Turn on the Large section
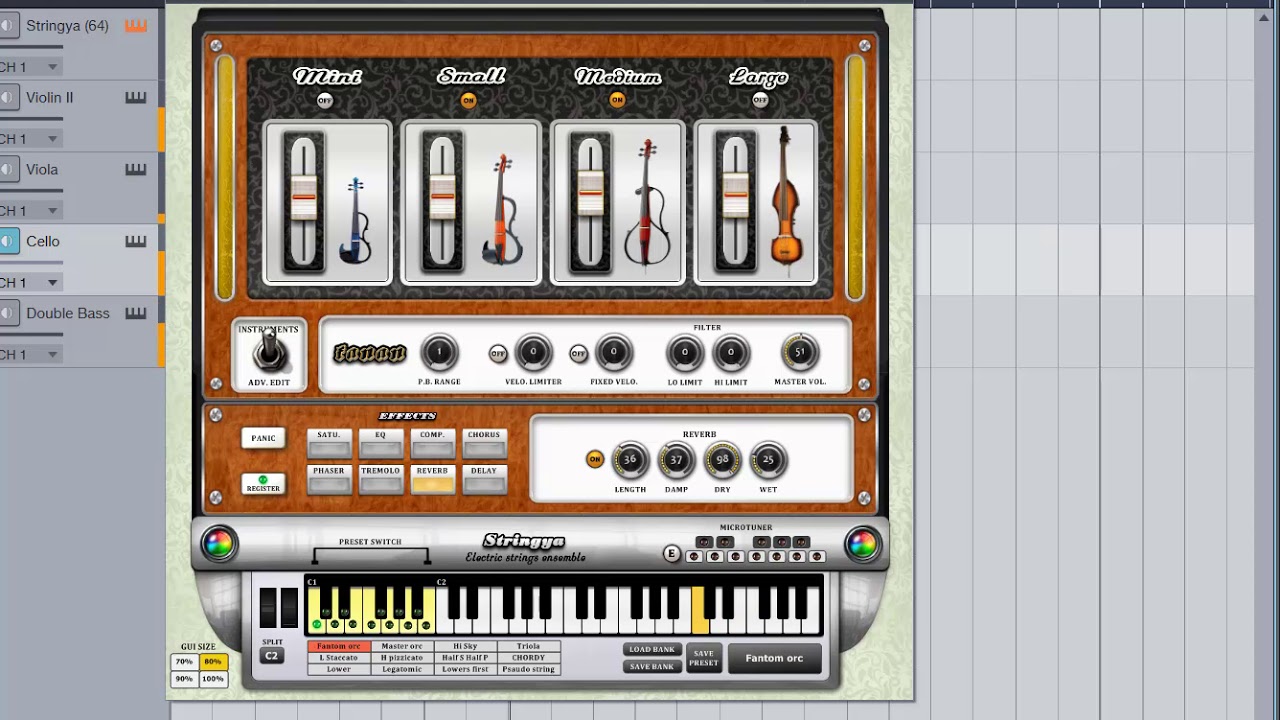Image resolution: width=1280 pixels, height=720 pixels. [760, 100]
